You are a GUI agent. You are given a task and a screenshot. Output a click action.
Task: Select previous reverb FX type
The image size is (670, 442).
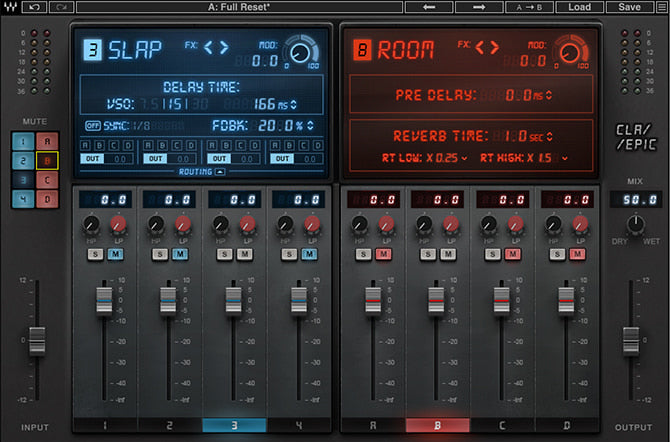coord(480,47)
